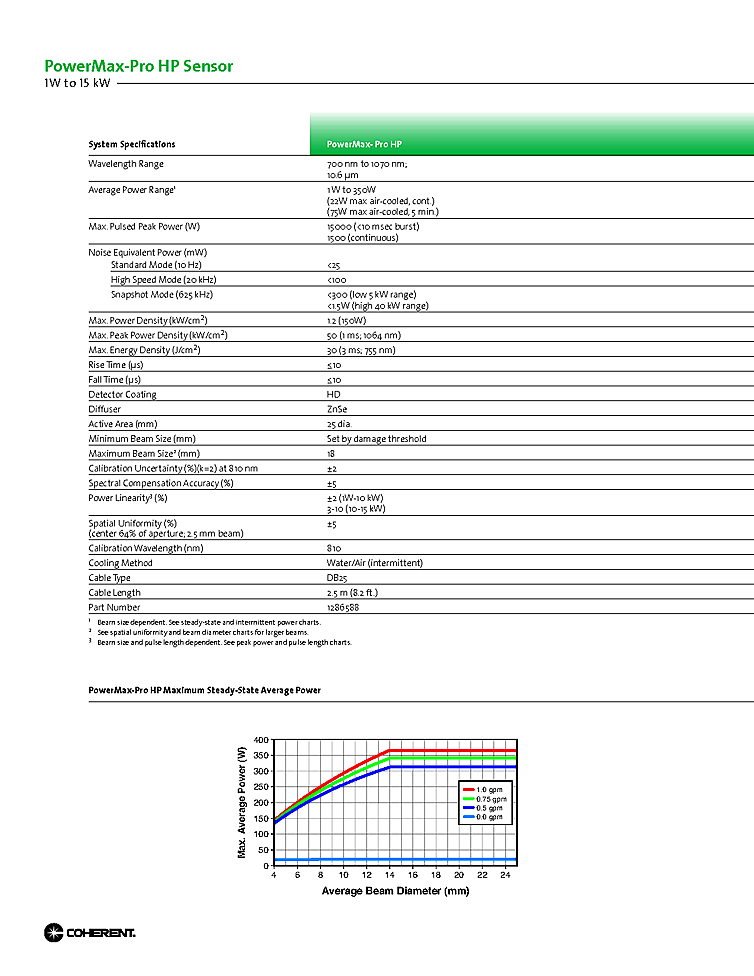The width and height of the screenshot is (754, 976).
Task: Click the Cable Type value DB25
Action: (337, 578)
